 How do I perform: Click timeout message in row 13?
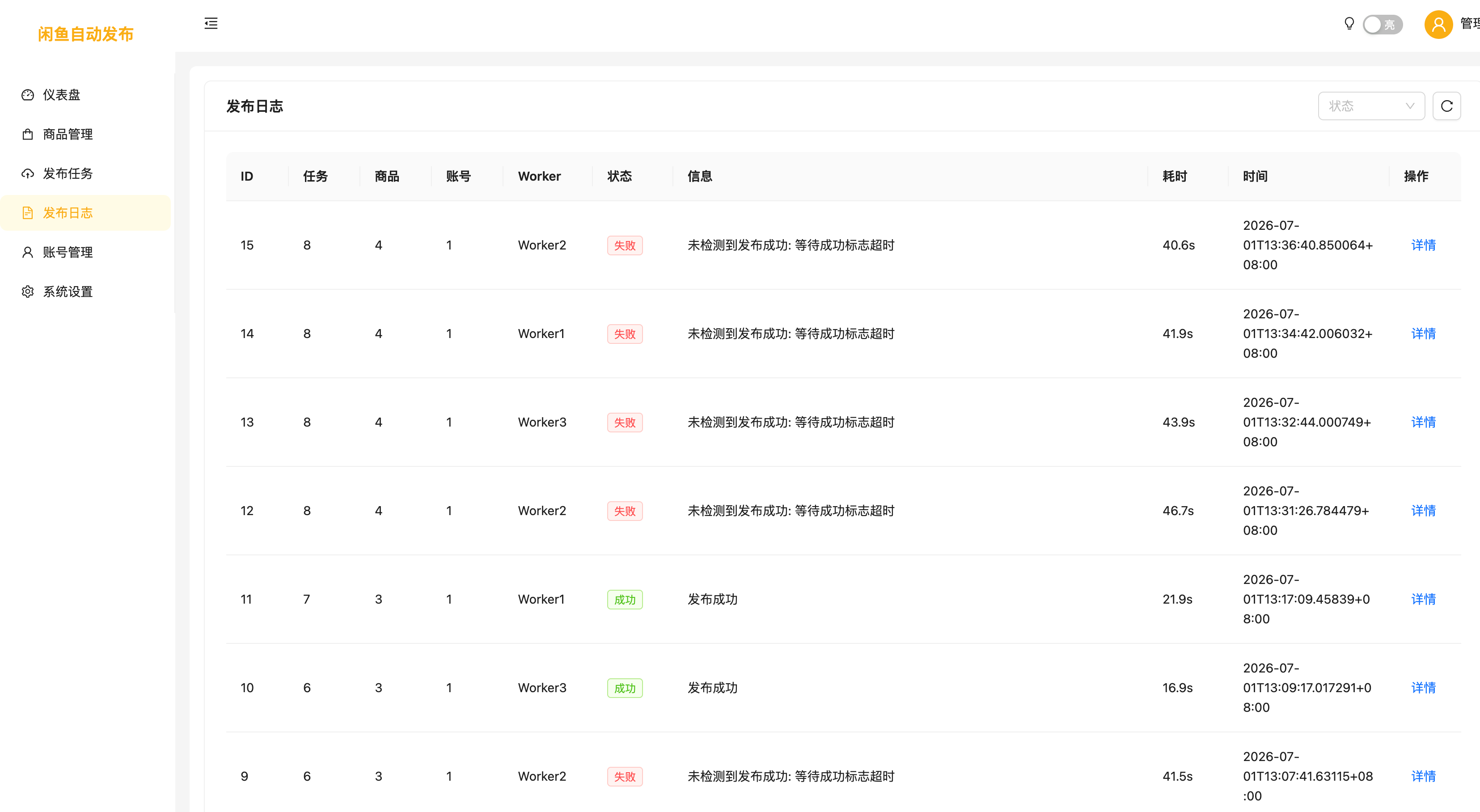pyautogui.click(x=791, y=423)
